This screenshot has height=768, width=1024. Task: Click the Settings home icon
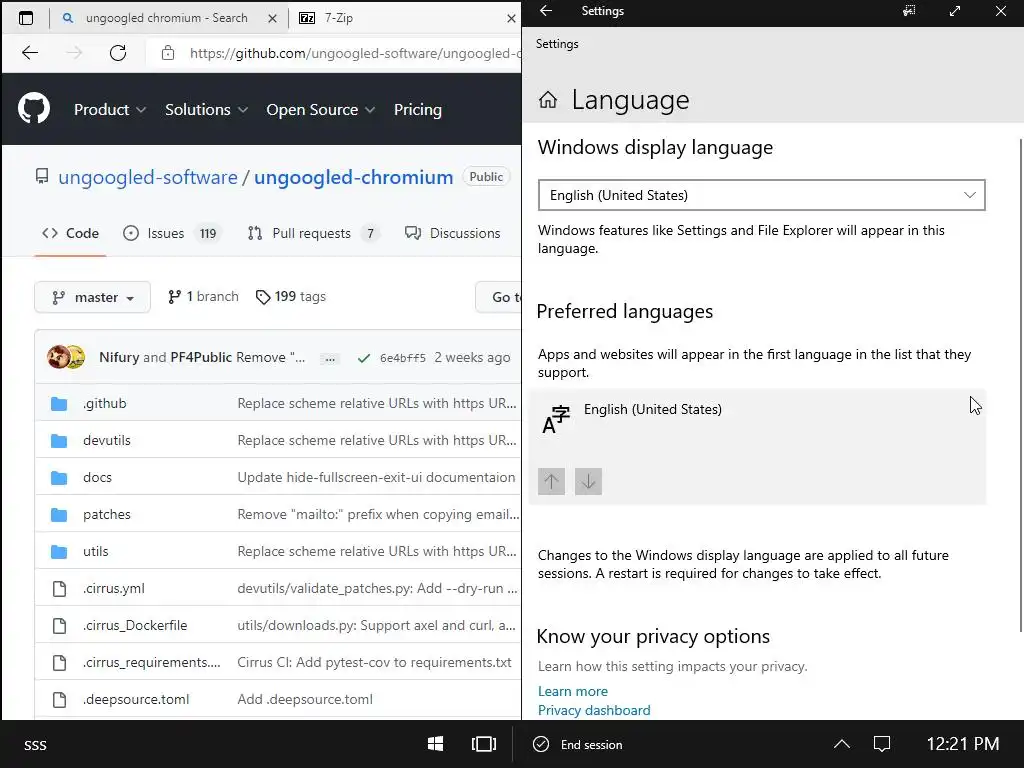548,100
